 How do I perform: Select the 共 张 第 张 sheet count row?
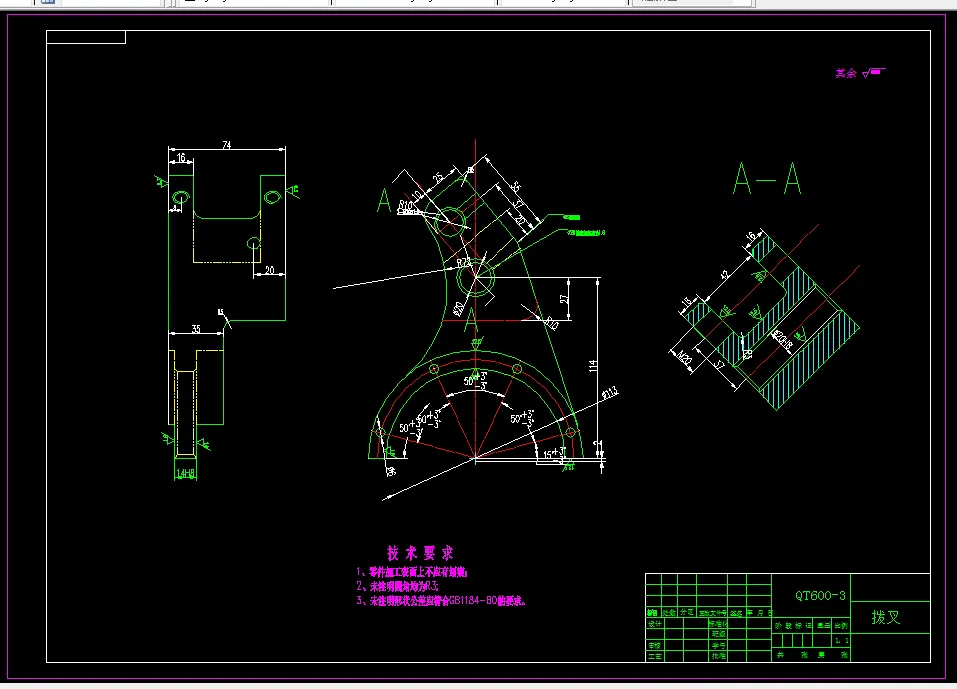pyautogui.click(x=811, y=656)
